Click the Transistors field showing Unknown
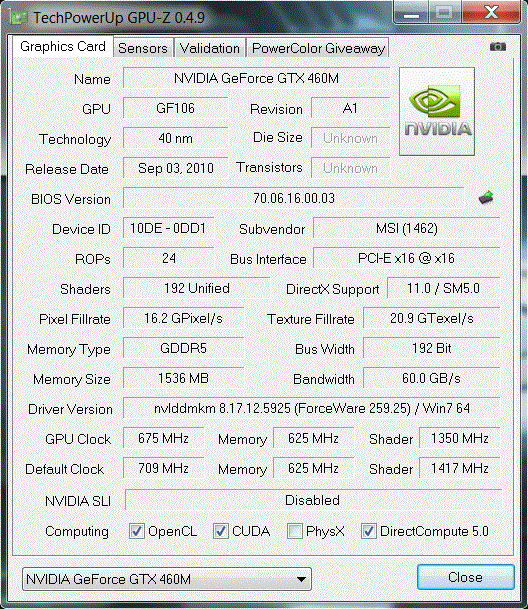This screenshot has height=609, width=528. 350,168
